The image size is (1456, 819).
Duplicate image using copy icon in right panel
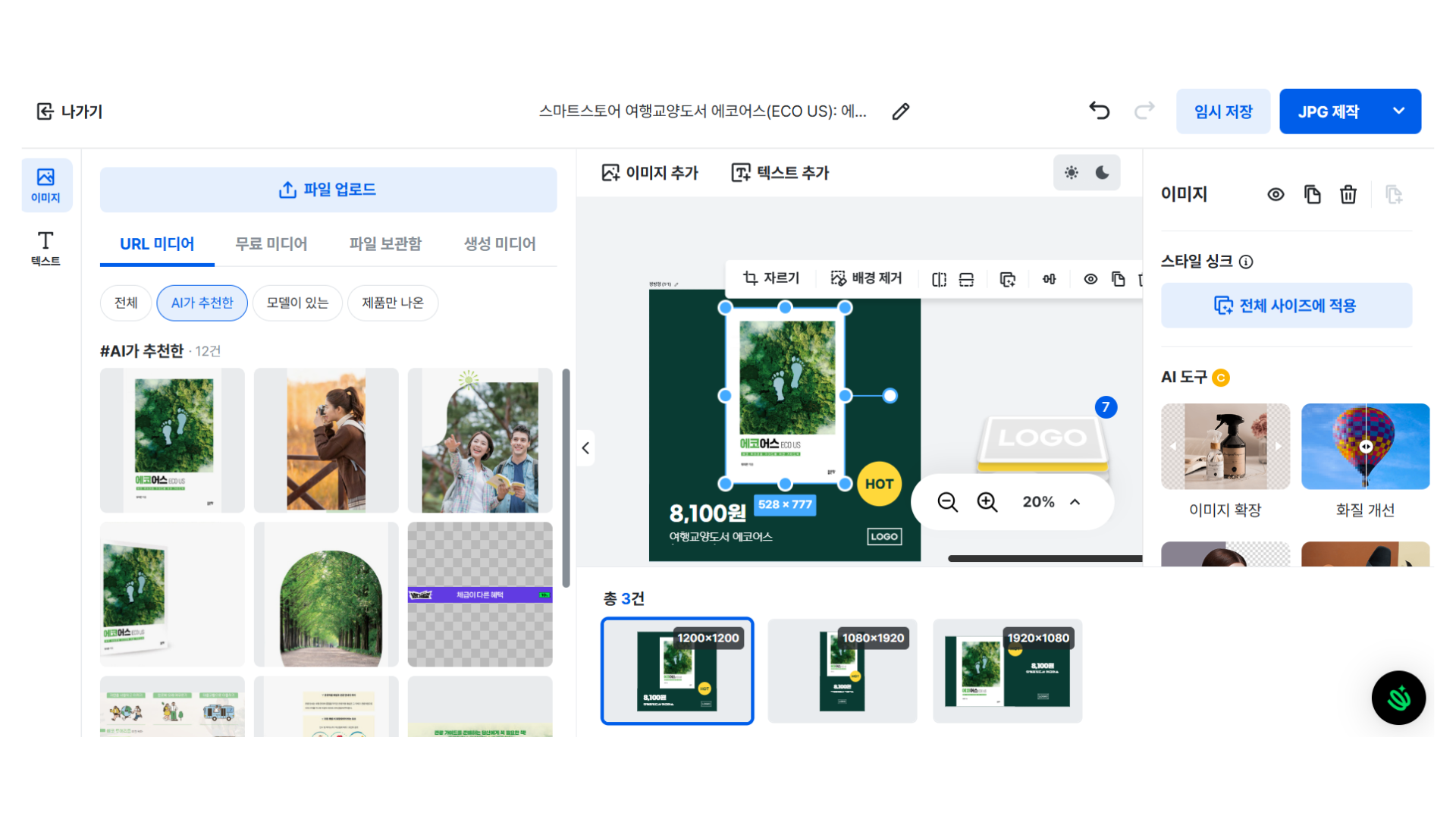pos(1312,195)
